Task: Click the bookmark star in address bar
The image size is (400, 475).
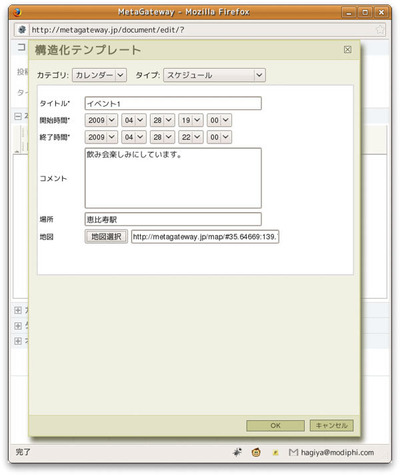Action: [x=380, y=30]
